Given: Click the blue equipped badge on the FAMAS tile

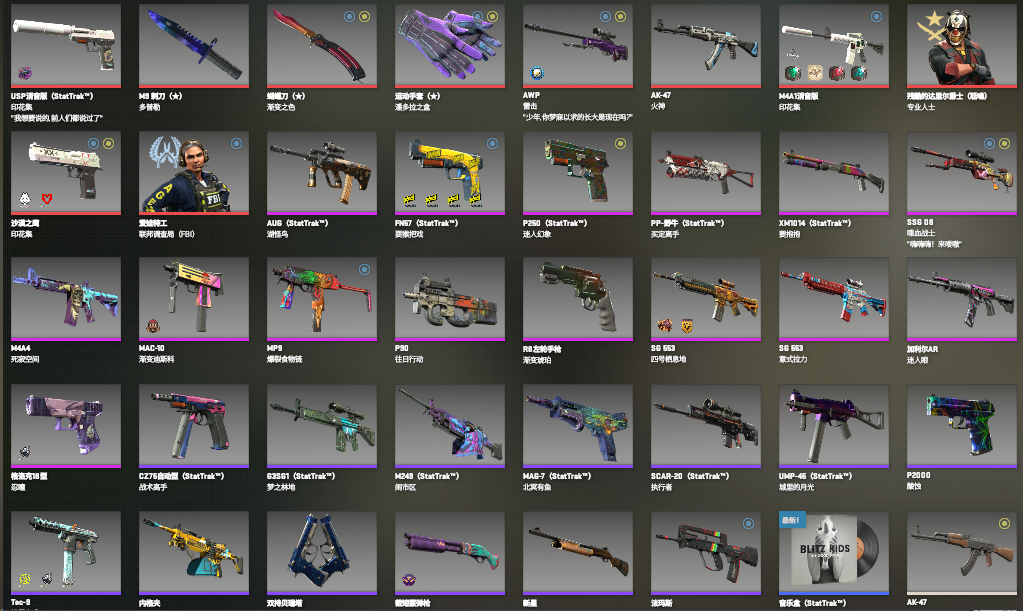Looking at the screenshot, I should click(748, 523).
